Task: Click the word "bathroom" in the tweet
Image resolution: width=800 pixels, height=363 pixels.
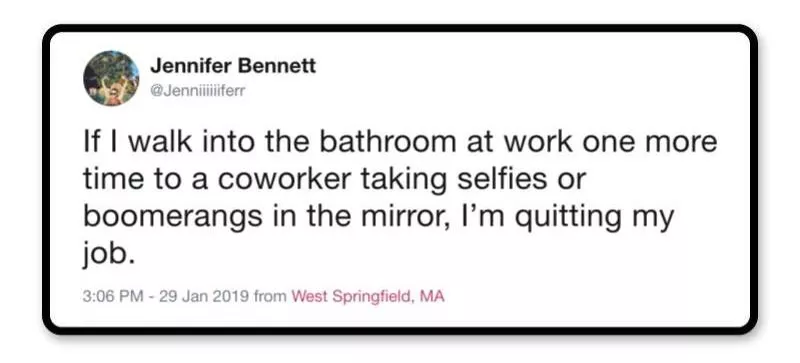Action: pos(387,142)
